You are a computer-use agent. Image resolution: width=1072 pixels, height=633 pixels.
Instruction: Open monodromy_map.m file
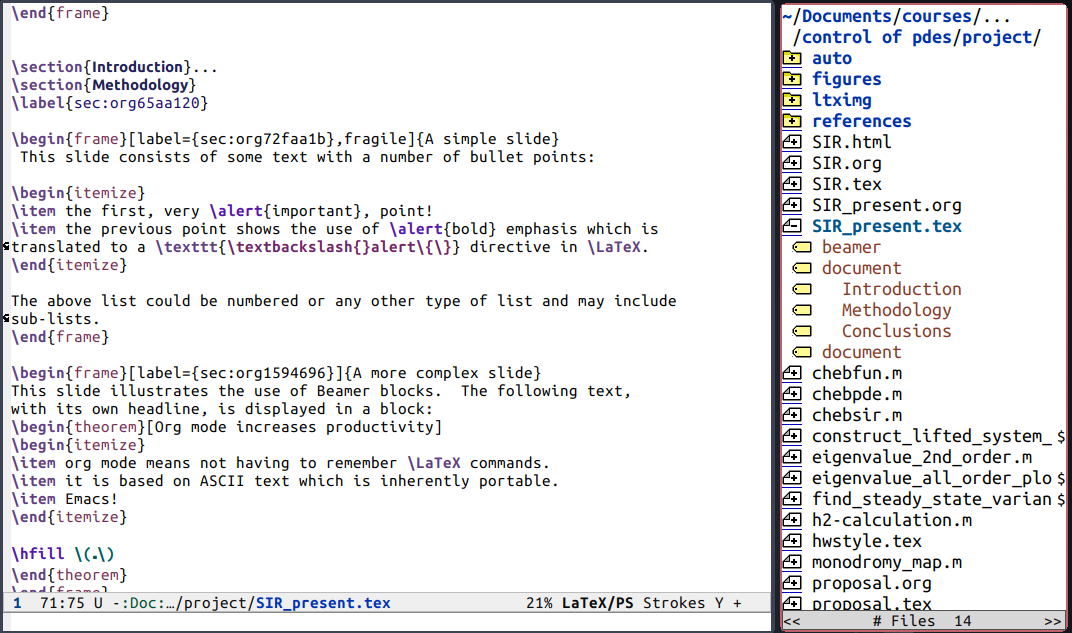click(887, 563)
